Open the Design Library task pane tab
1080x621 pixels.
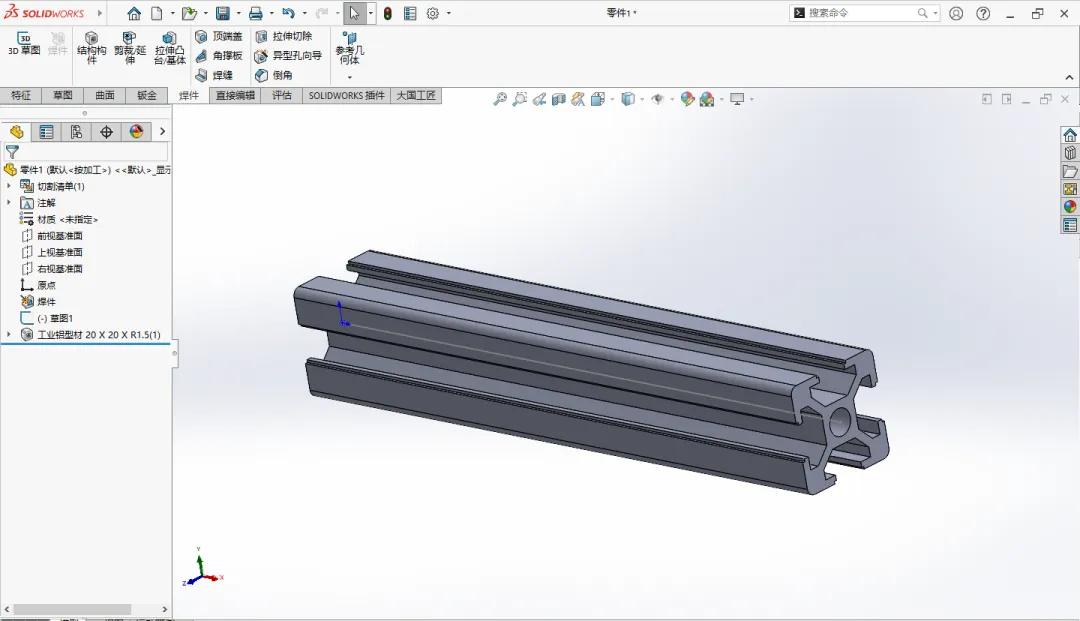tap(1070, 153)
